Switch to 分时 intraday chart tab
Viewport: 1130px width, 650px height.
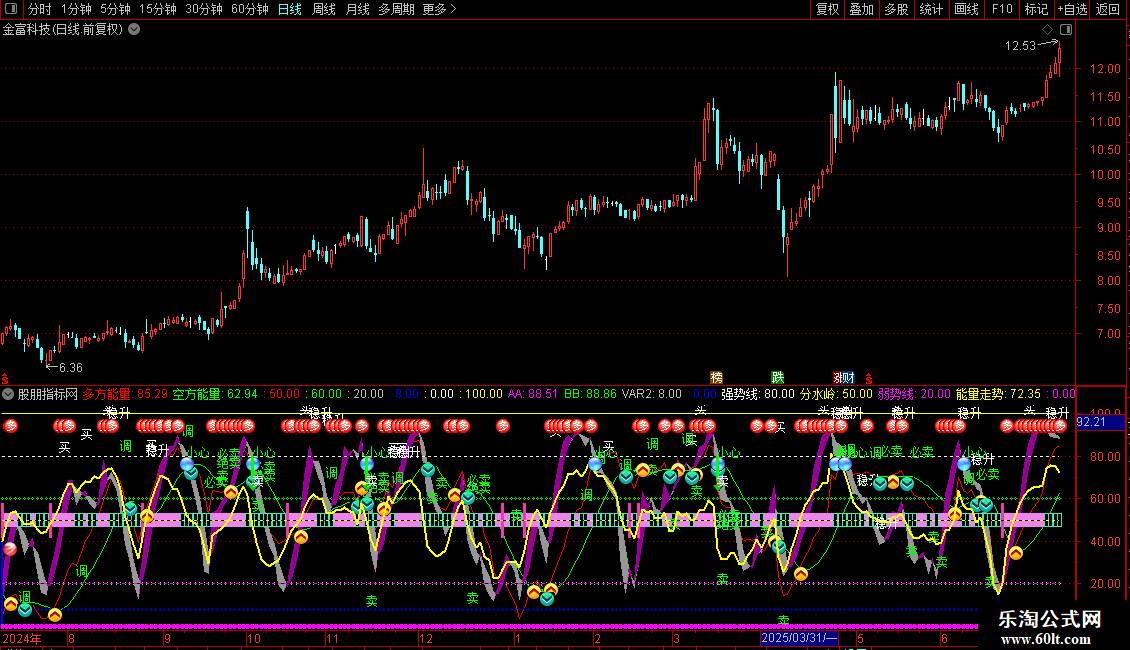[40, 9]
